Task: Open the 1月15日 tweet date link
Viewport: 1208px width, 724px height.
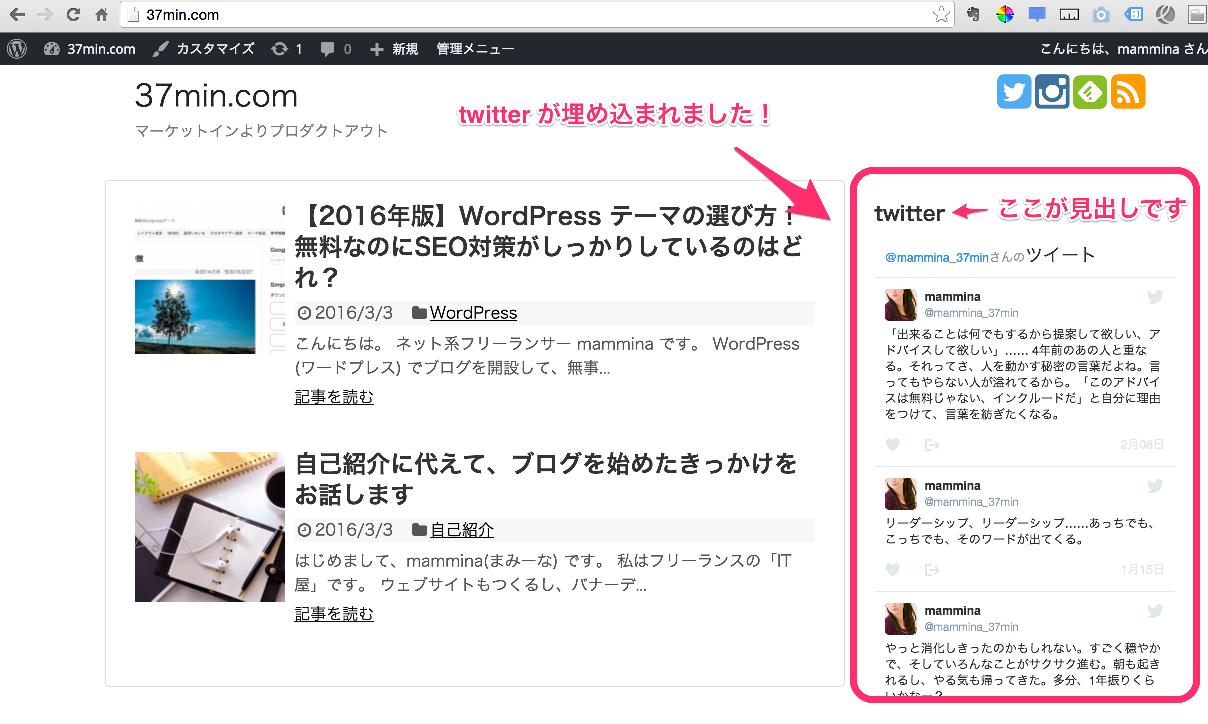Action: click(x=1142, y=569)
